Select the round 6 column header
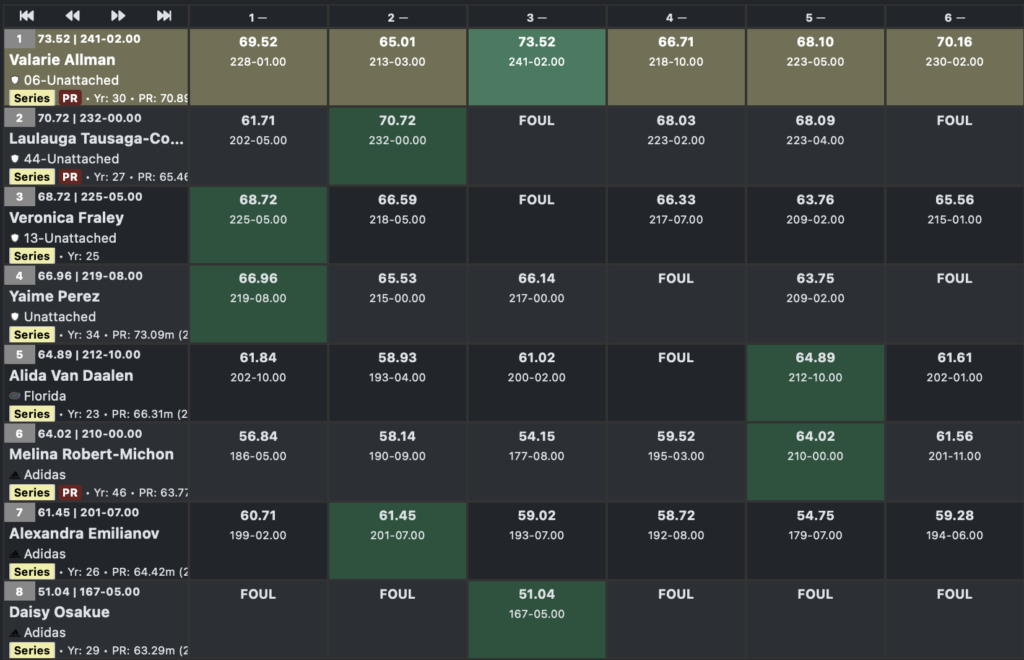 pyautogui.click(x=954, y=17)
